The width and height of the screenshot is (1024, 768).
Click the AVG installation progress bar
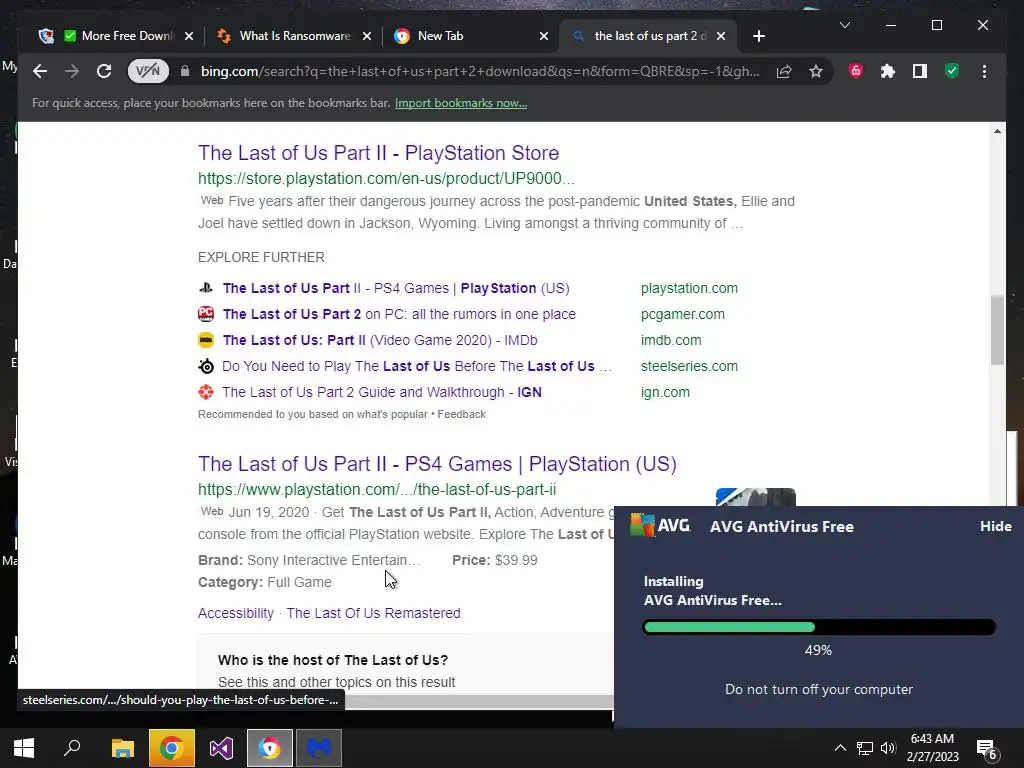819,628
